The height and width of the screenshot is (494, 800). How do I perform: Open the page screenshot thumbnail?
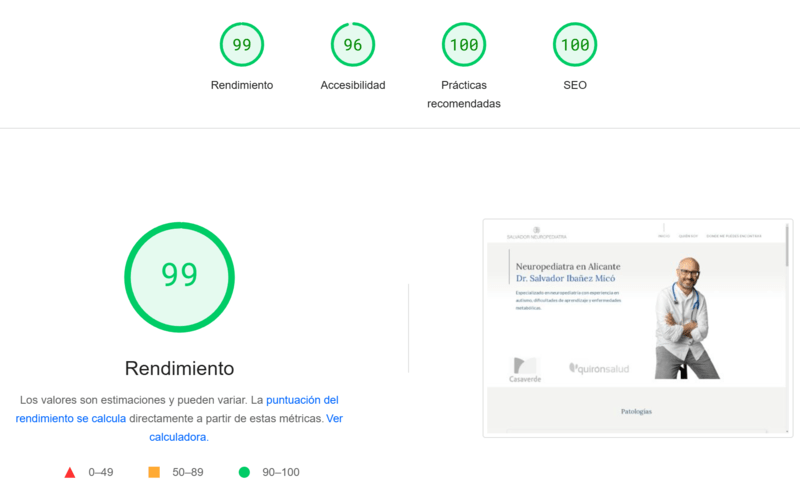638,328
